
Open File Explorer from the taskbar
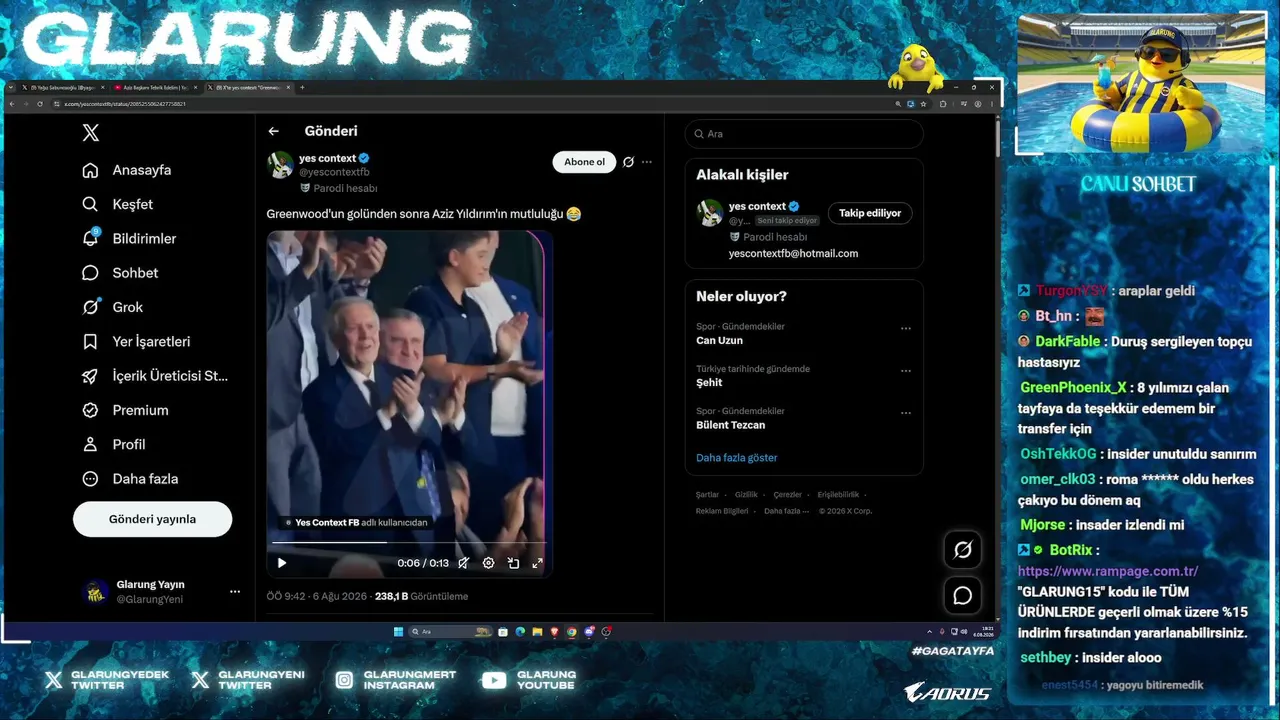pyautogui.click(x=538, y=632)
